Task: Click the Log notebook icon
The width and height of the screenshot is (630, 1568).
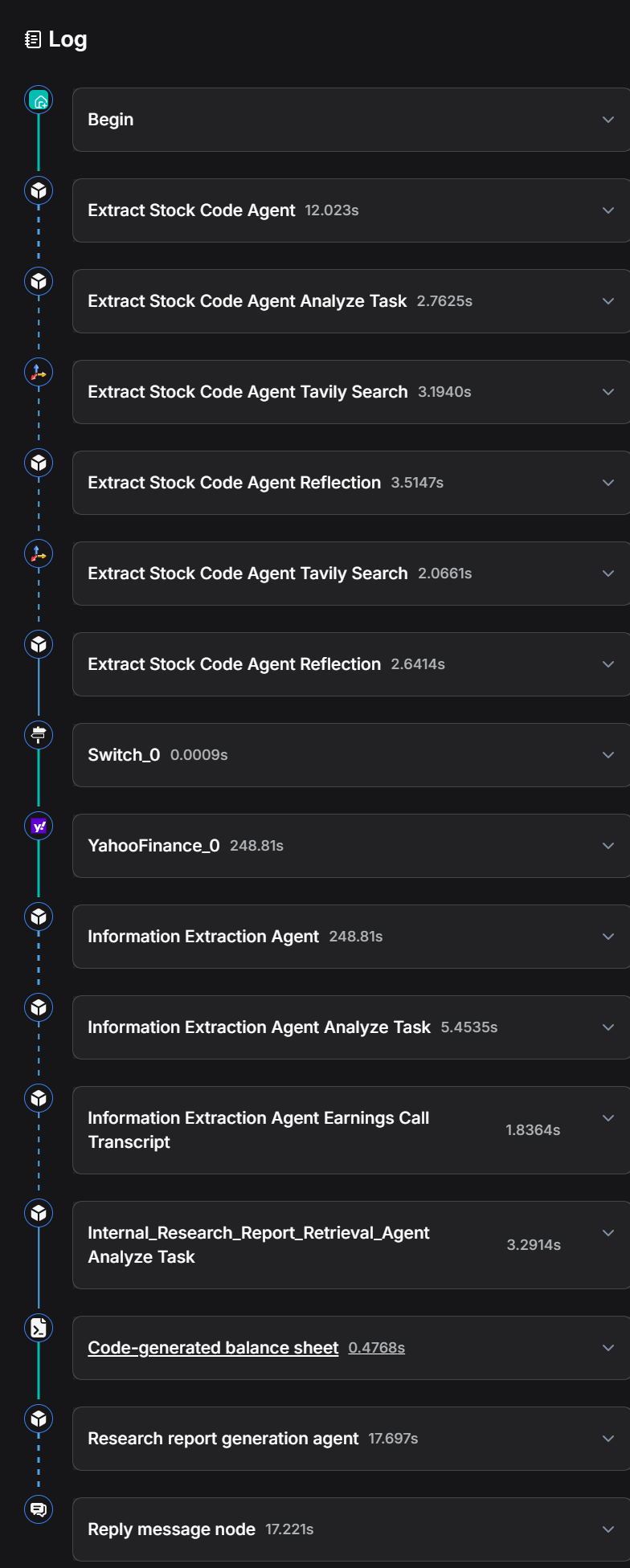Action: pos(33,39)
